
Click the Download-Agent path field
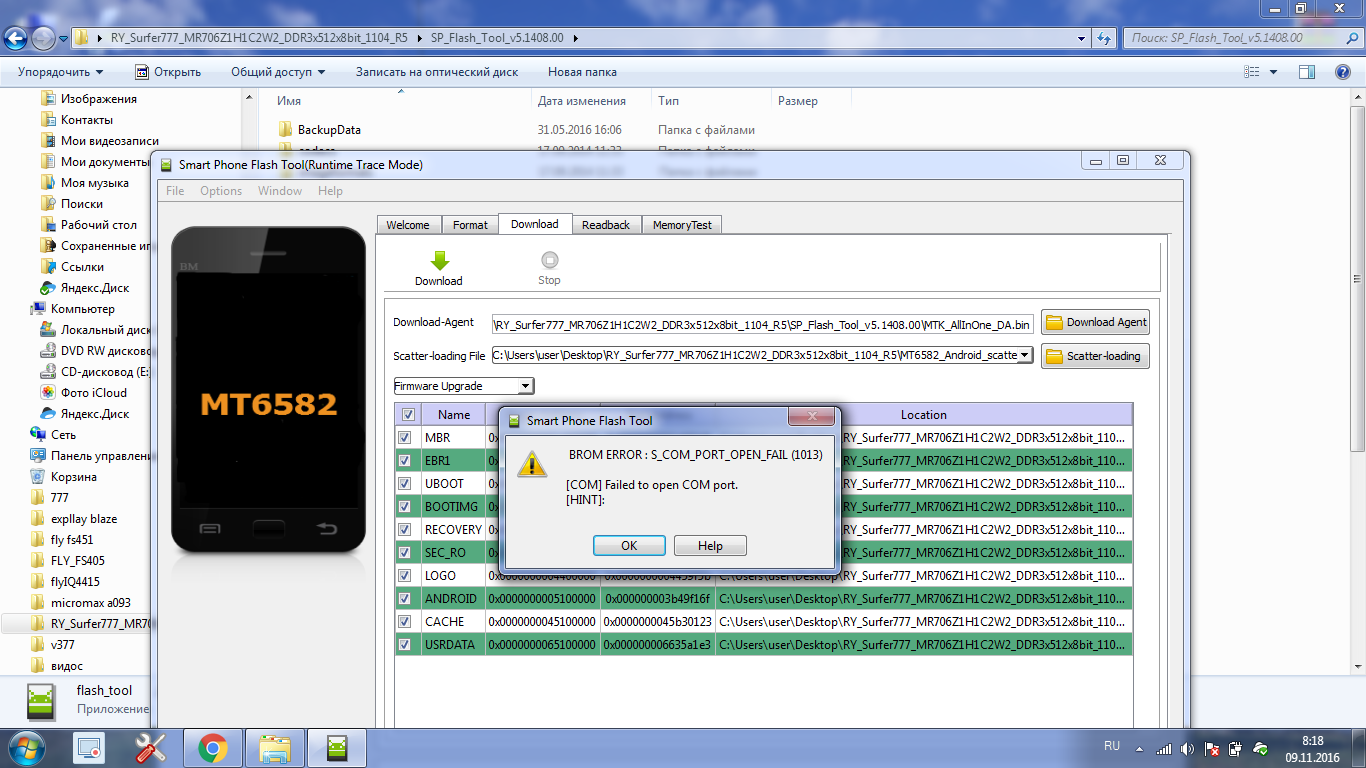(x=762, y=324)
